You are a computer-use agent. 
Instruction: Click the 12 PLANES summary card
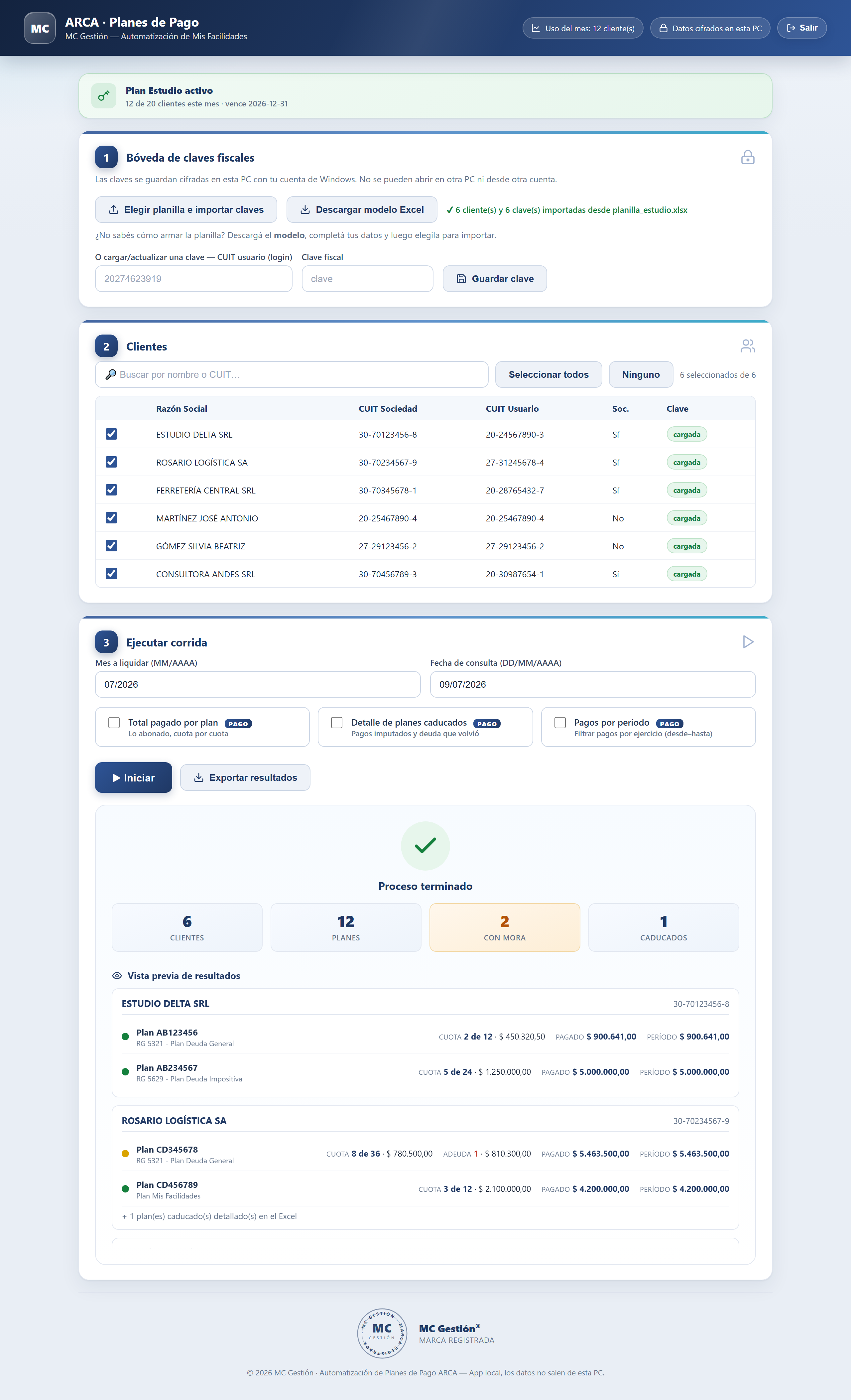click(x=346, y=927)
